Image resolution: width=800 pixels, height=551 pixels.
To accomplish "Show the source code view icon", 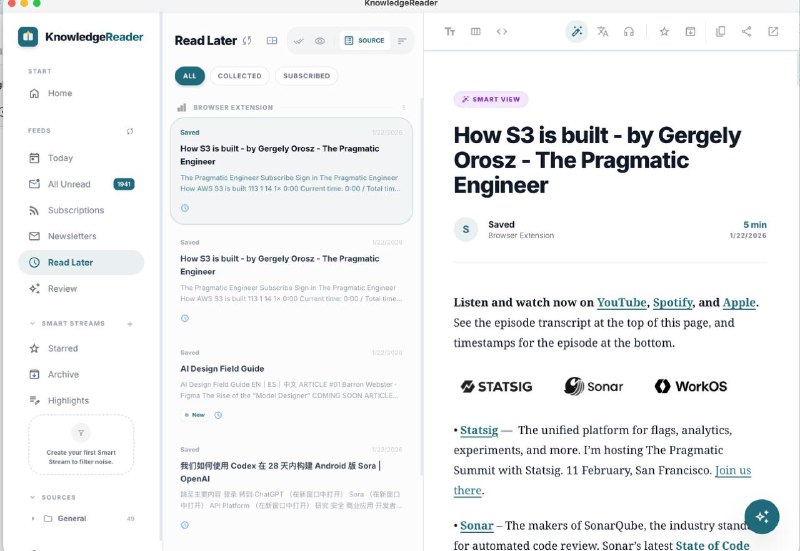I will point(502,32).
